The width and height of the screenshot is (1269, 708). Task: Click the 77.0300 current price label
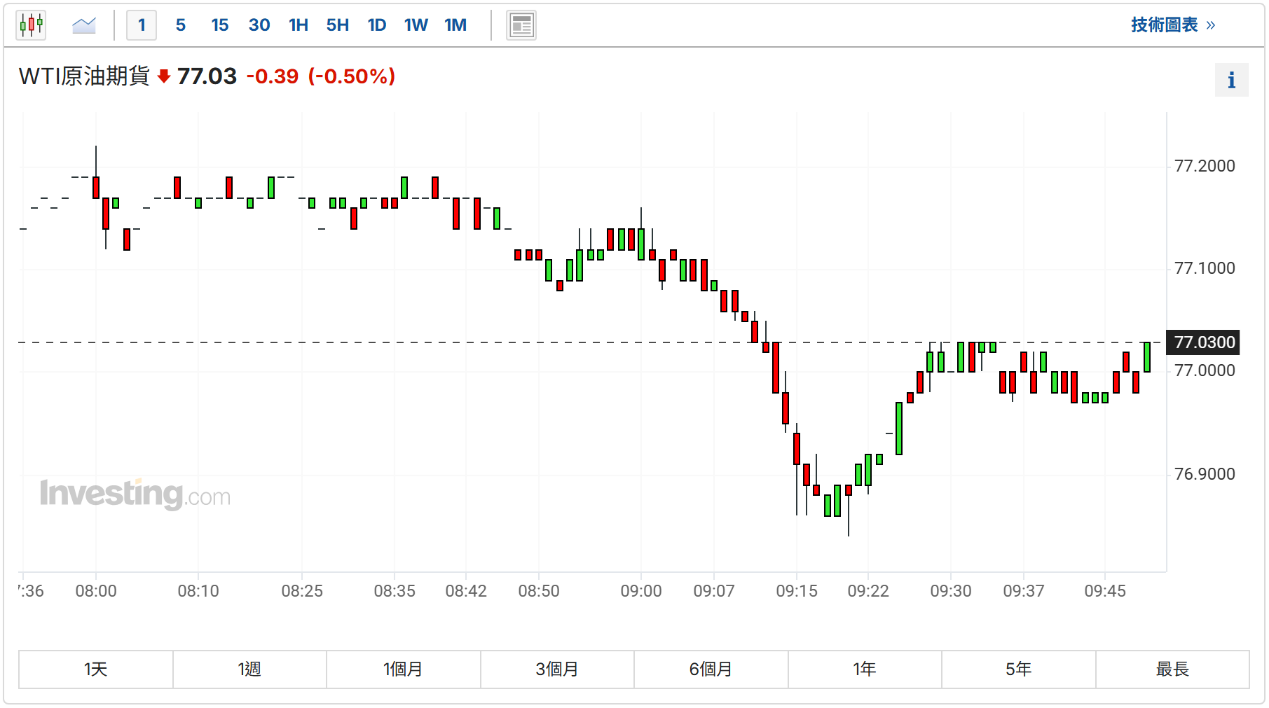pos(1204,343)
